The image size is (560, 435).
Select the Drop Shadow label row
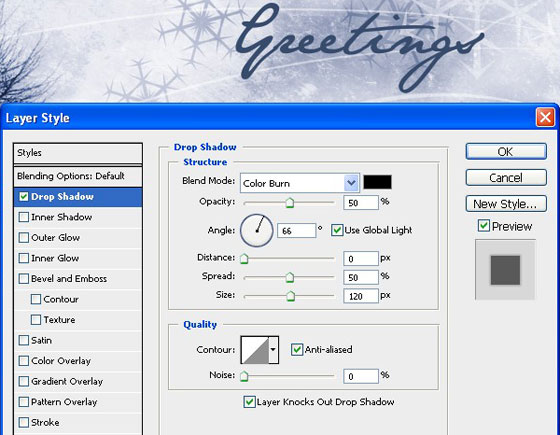(x=78, y=197)
